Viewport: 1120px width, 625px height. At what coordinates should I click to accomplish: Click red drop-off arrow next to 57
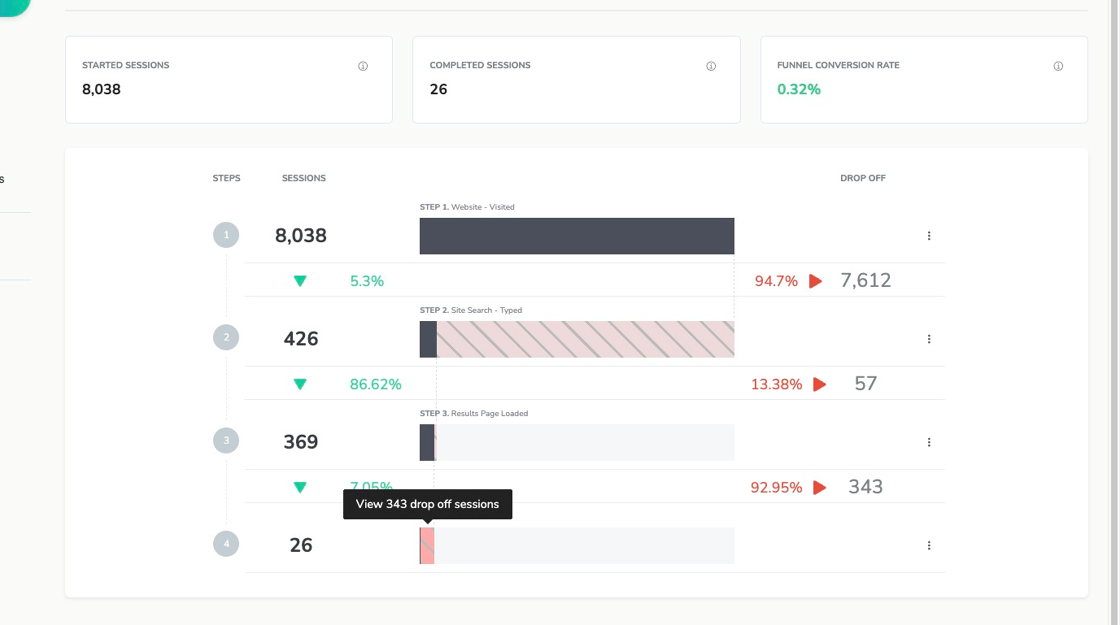(x=819, y=384)
